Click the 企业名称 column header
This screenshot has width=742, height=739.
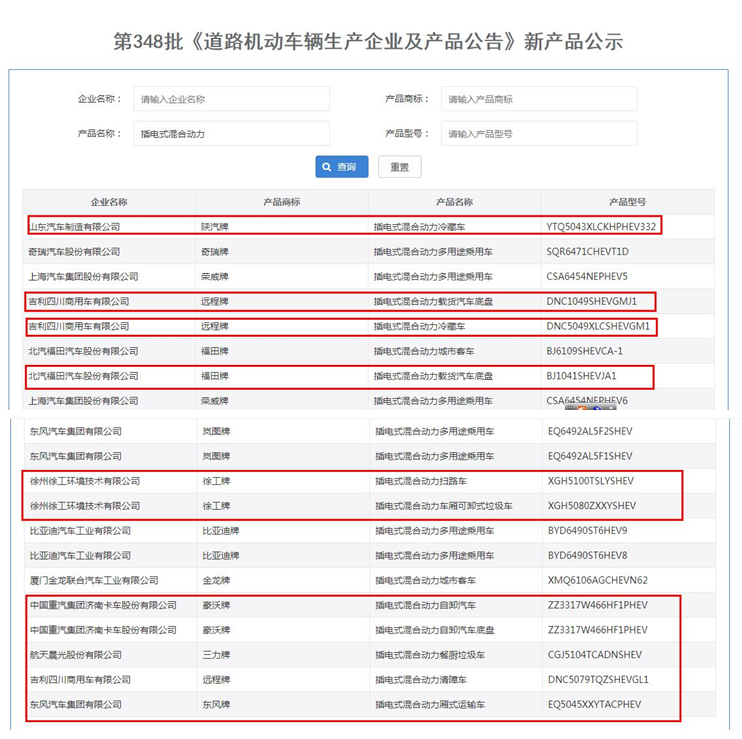[x=109, y=202]
